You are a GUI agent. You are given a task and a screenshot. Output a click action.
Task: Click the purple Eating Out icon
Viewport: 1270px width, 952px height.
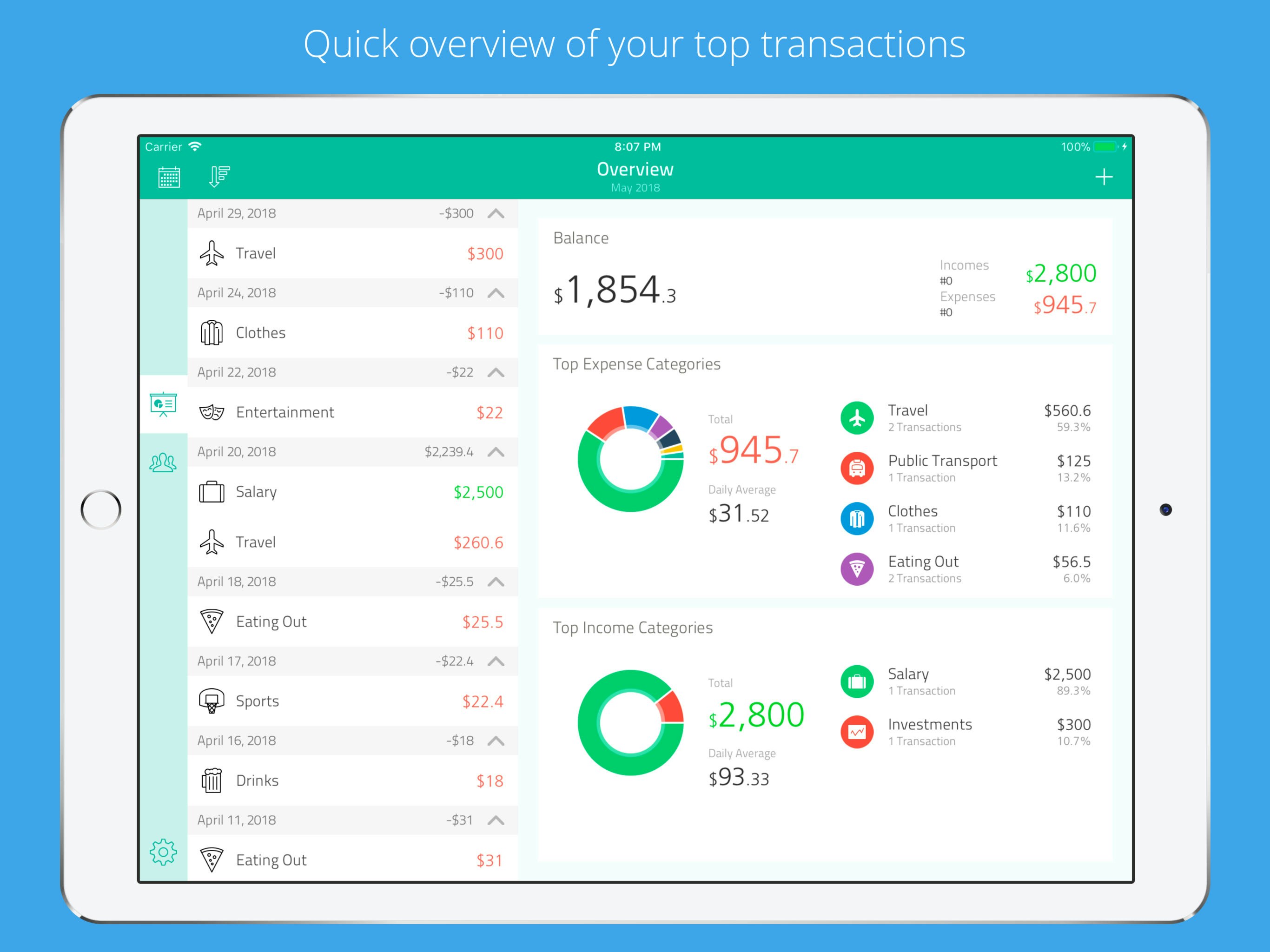point(857,569)
